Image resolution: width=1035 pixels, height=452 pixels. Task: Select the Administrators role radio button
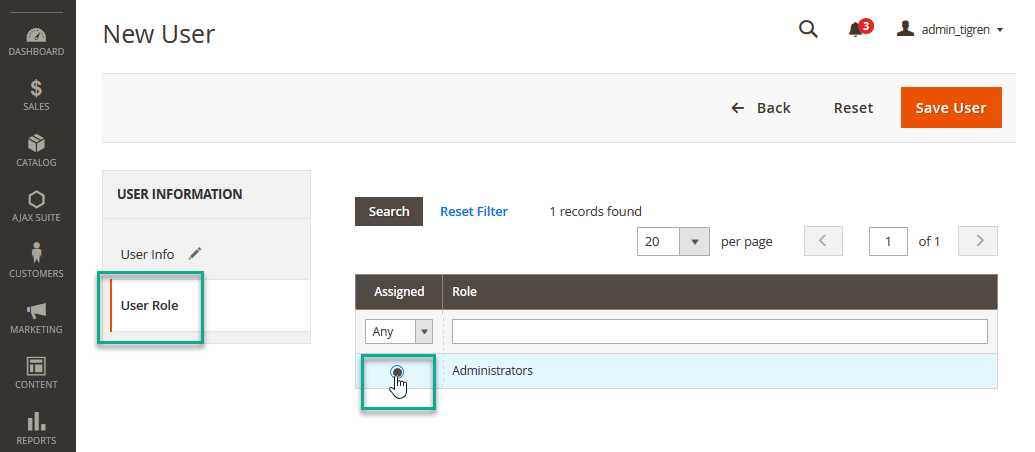(397, 372)
